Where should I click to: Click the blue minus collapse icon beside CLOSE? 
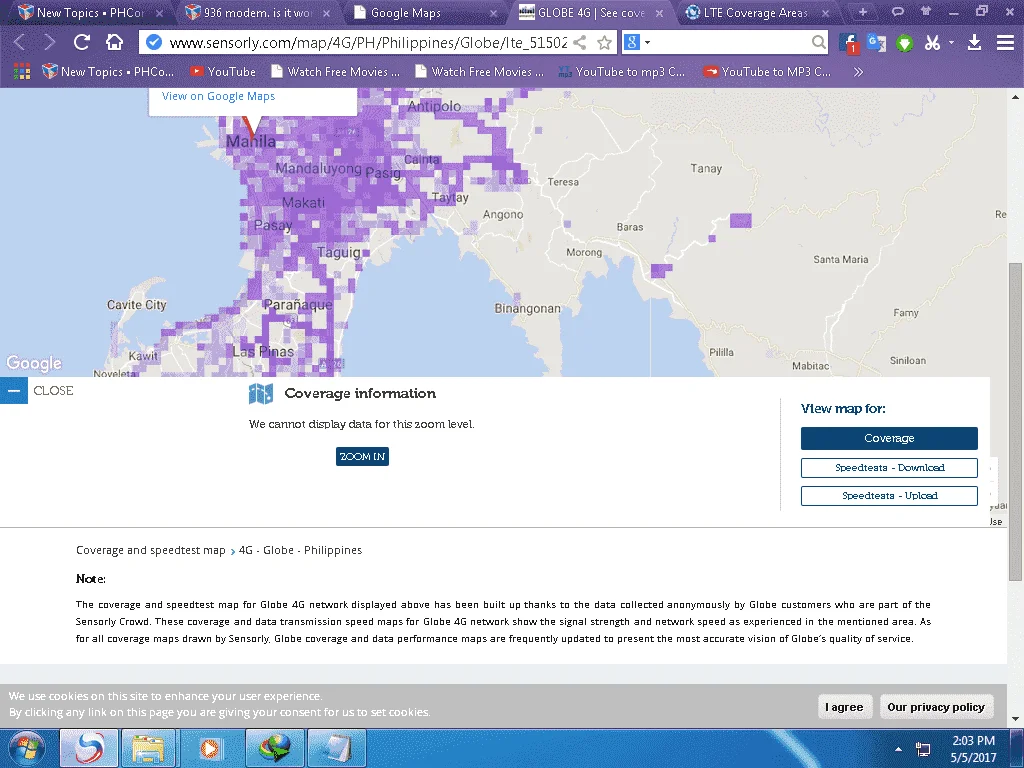pyautogui.click(x=14, y=391)
